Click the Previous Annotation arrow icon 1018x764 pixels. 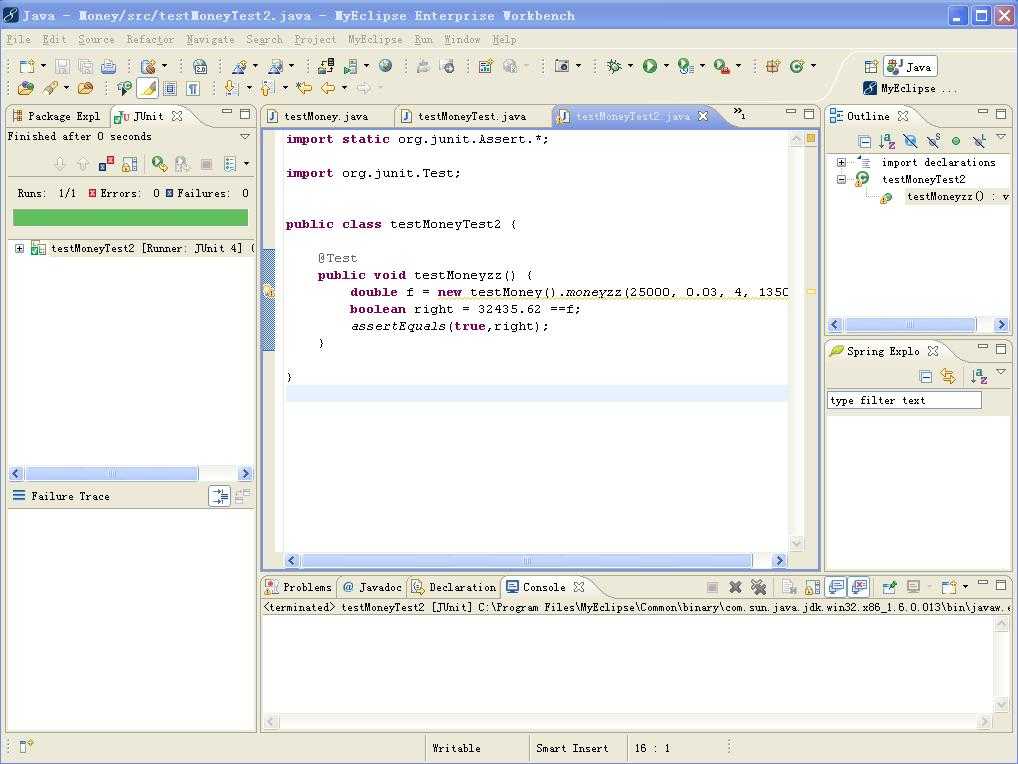[x=267, y=88]
